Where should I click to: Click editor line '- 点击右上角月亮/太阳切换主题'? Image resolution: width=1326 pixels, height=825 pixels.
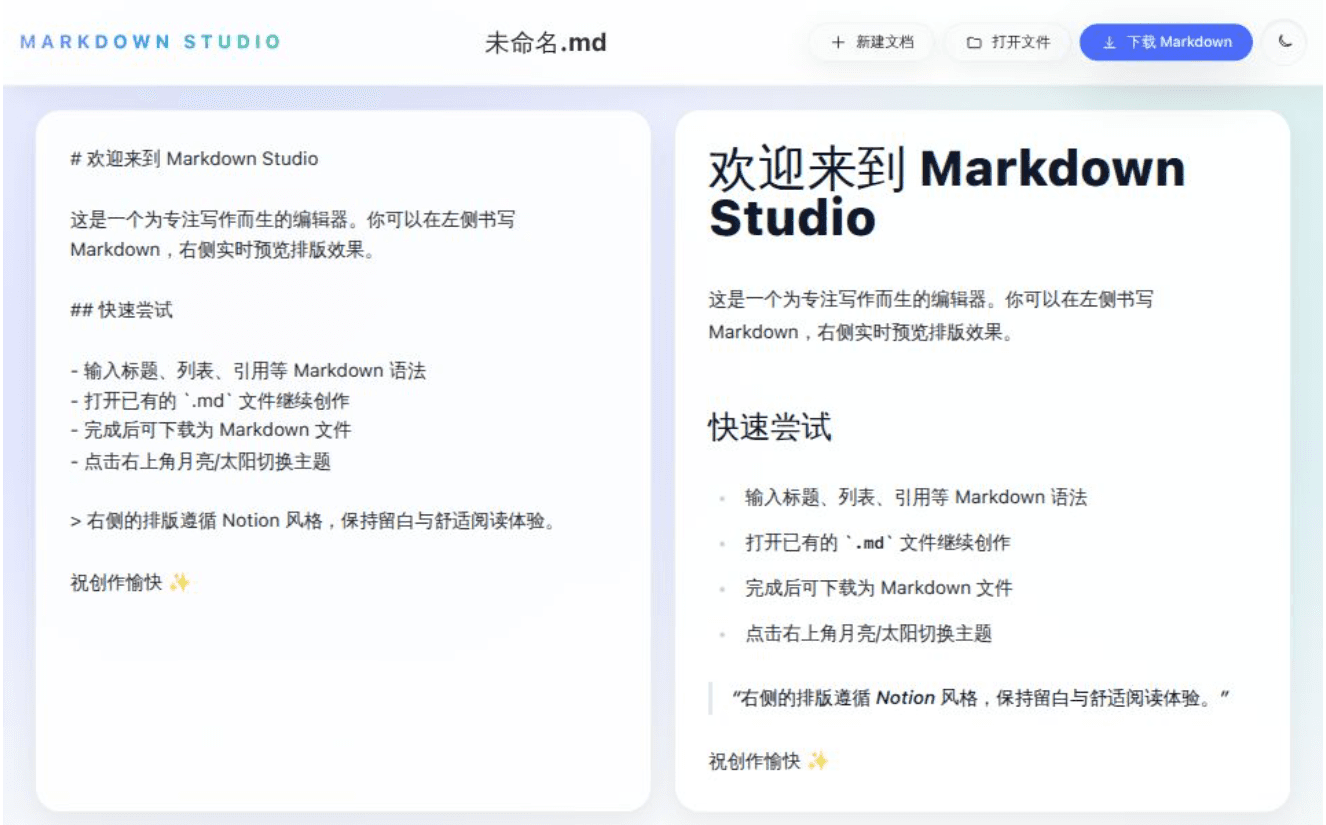pyautogui.click(x=200, y=461)
